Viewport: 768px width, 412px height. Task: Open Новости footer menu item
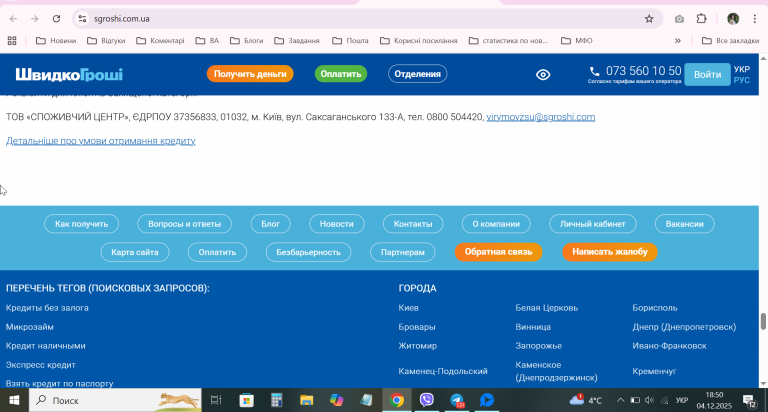point(336,224)
